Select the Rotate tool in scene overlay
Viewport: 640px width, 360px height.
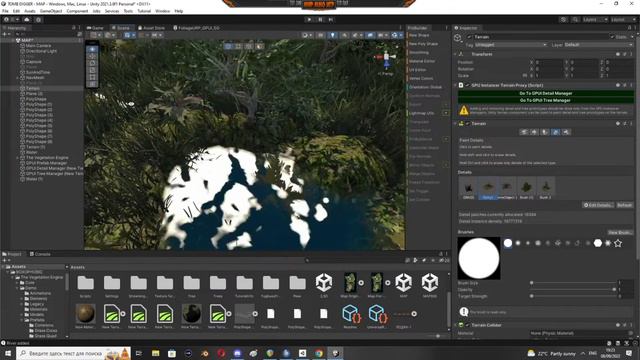(92, 63)
